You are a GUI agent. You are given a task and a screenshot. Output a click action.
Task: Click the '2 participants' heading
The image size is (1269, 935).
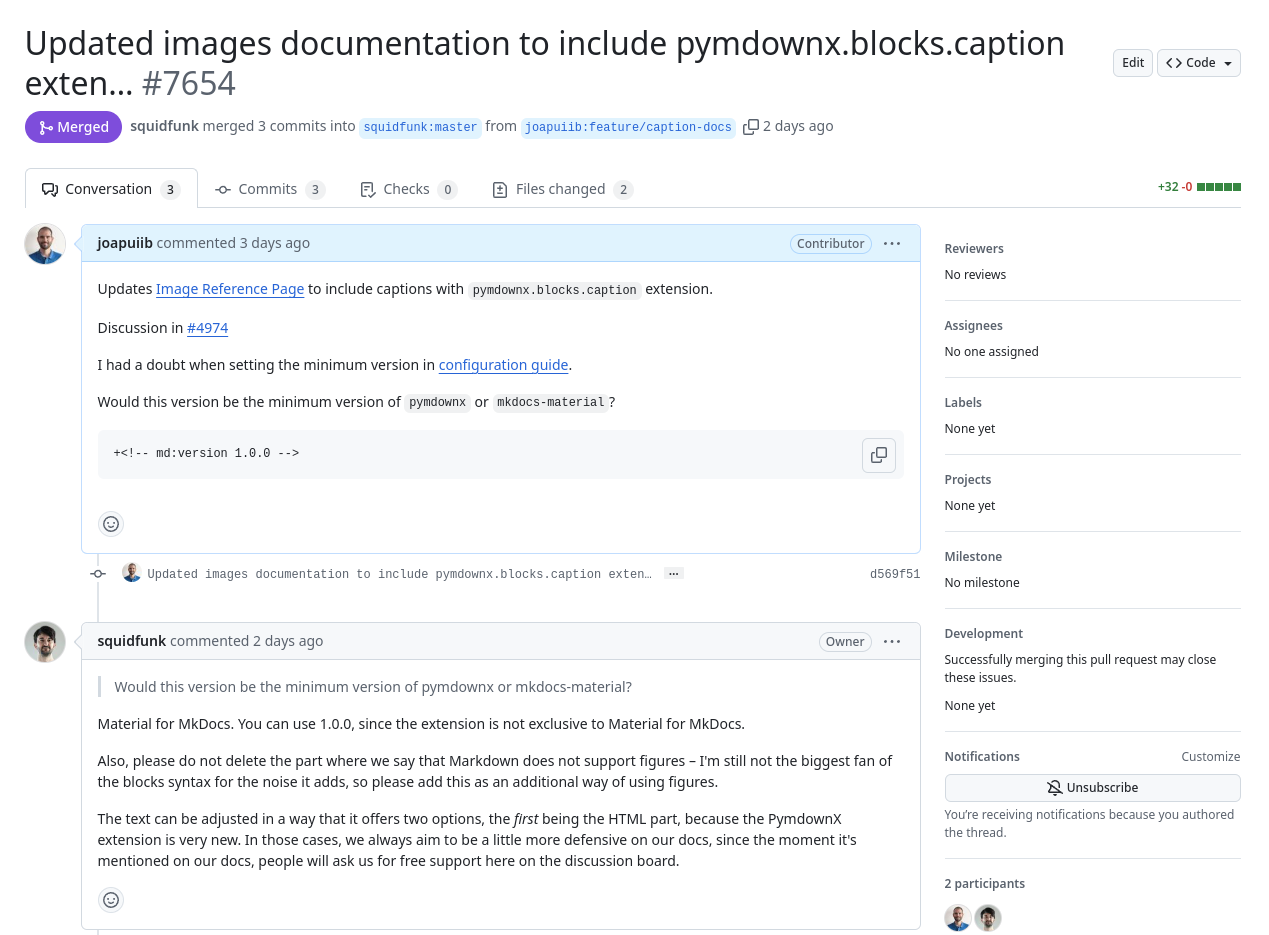(985, 884)
